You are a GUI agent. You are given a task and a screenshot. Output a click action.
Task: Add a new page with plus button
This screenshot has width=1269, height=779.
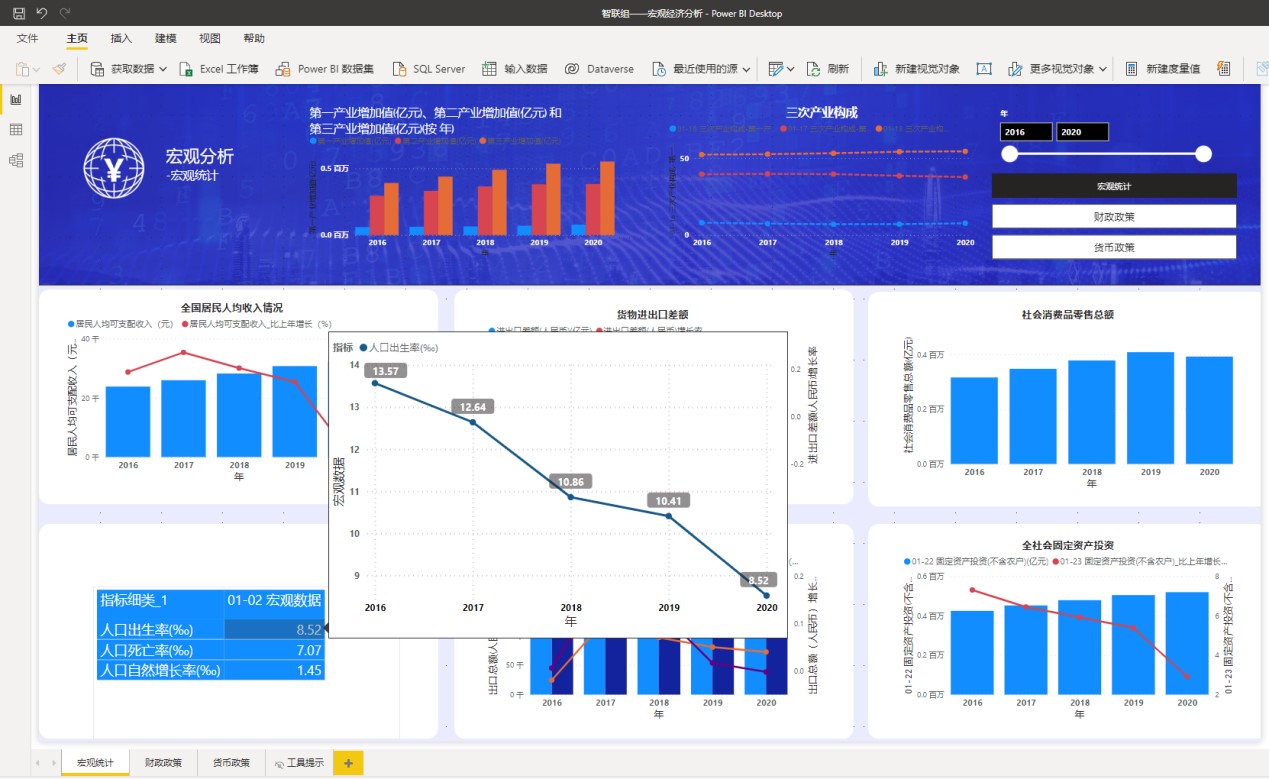coord(348,763)
